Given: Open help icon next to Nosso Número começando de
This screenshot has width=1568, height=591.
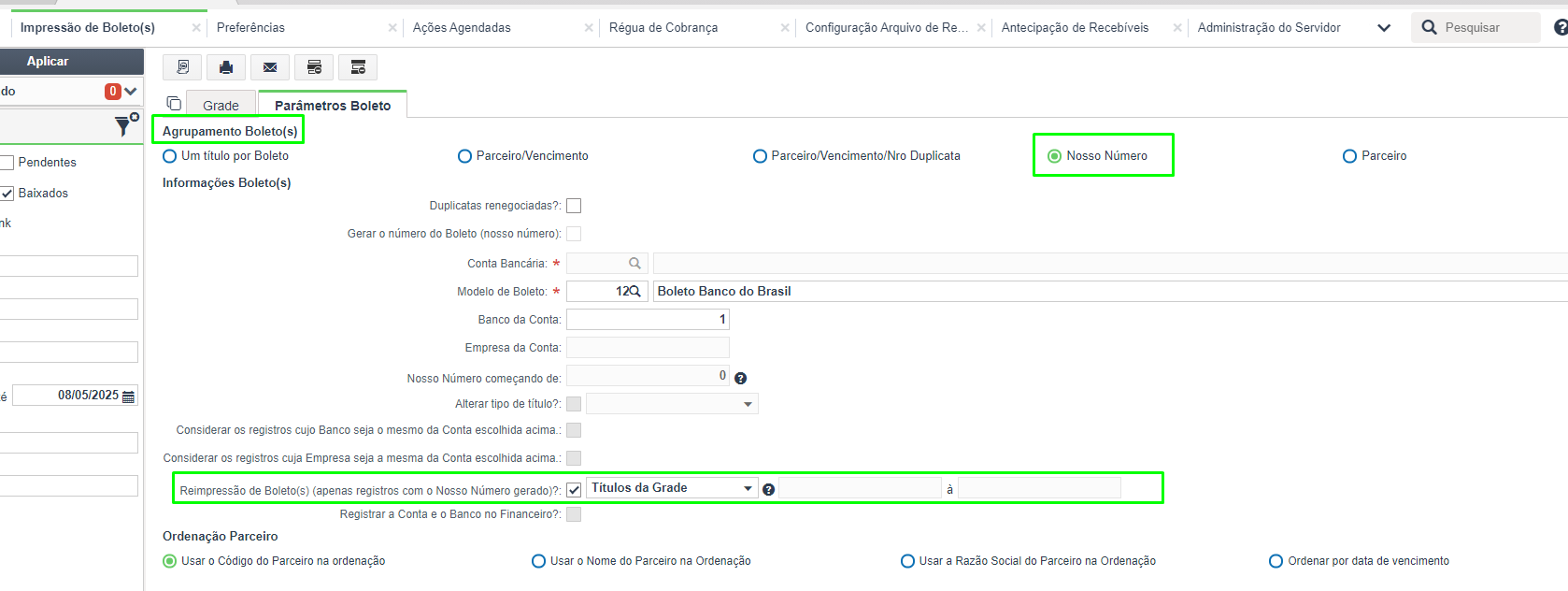Looking at the screenshot, I should [x=740, y=379].
